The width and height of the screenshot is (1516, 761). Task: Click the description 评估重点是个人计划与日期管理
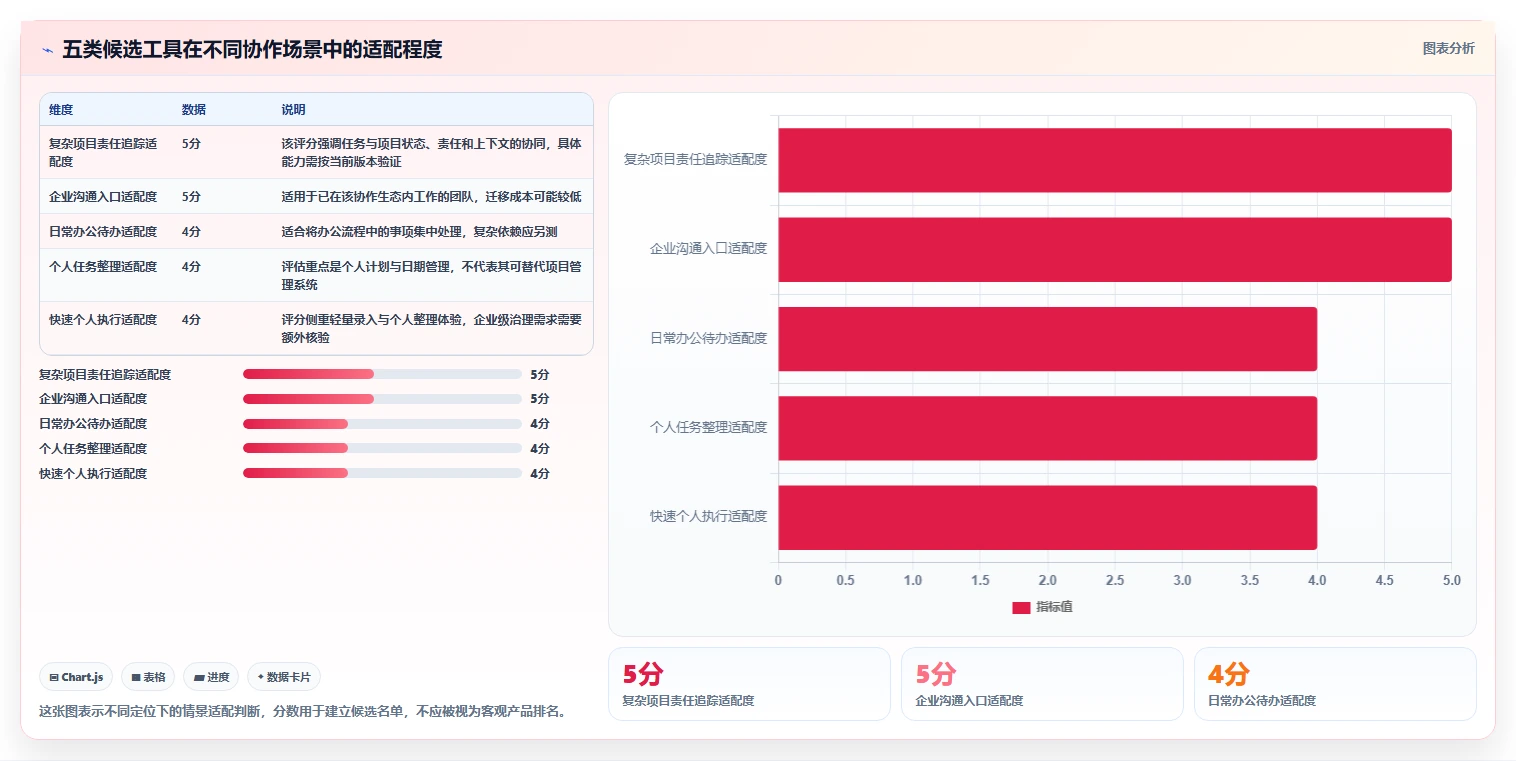pos(431,275)
